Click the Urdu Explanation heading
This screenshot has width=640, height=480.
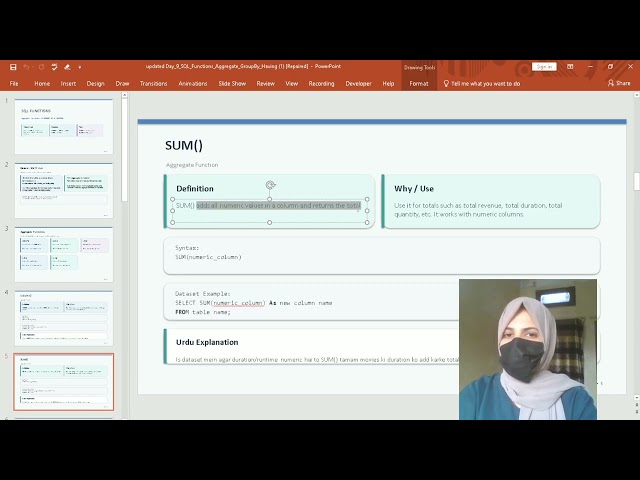[207, 342]
